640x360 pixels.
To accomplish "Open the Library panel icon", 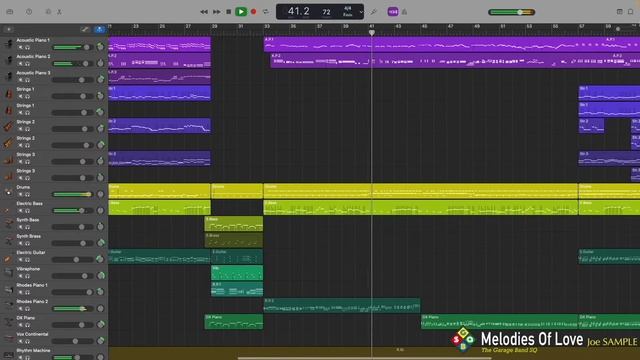I will click(x=10, y=12).
